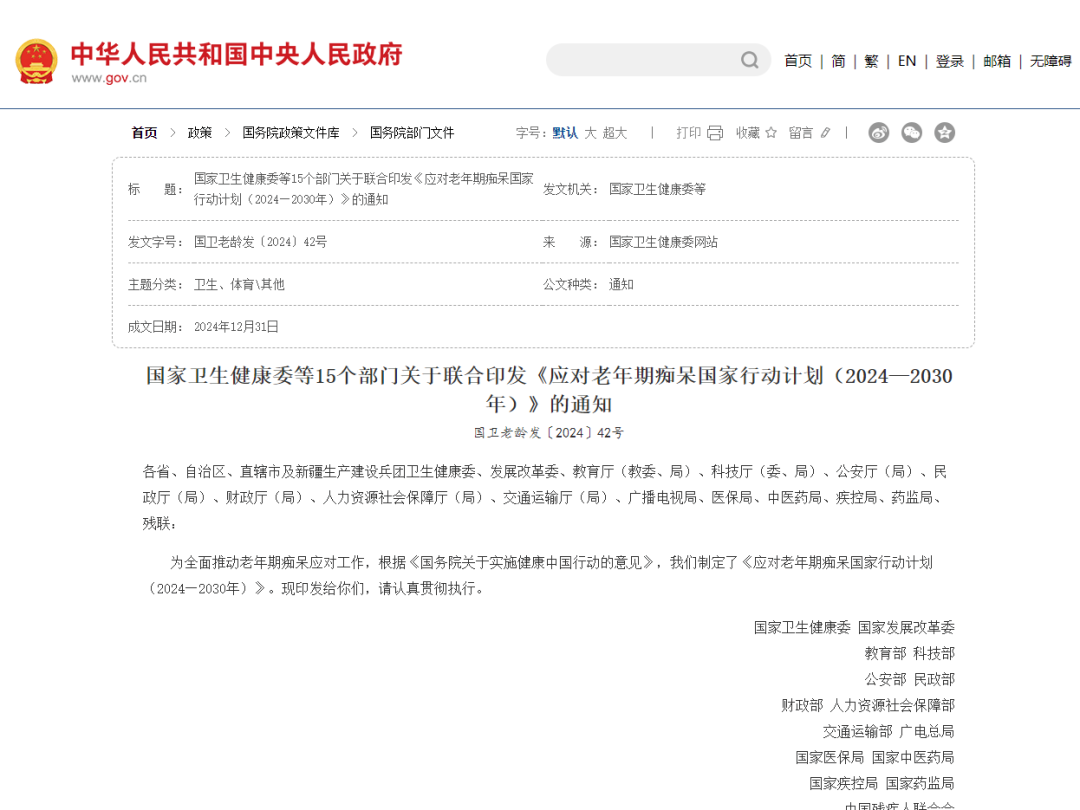Open 国务院部门文件 breadcrumb
This screenshot has height=810, width=1080.
(412, 133)
